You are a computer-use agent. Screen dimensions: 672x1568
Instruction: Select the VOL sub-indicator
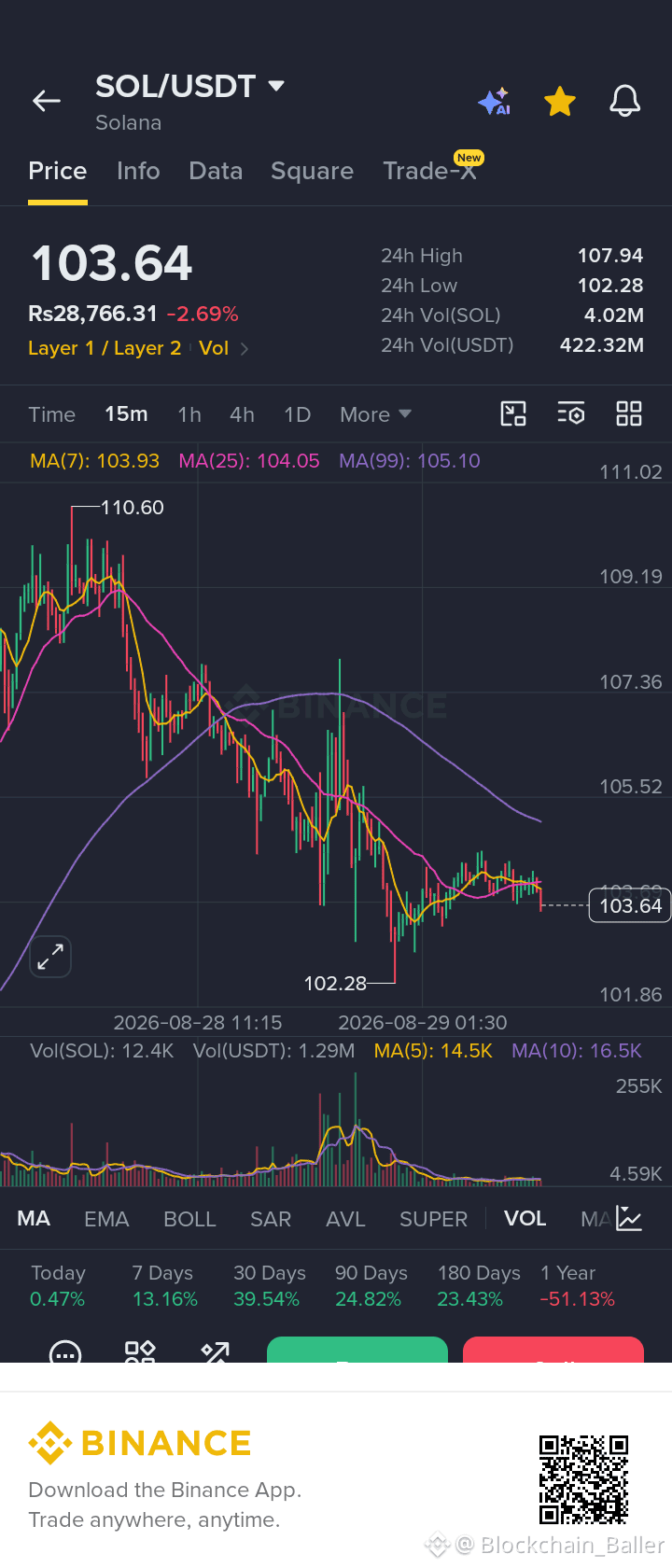click(525, 1219)
